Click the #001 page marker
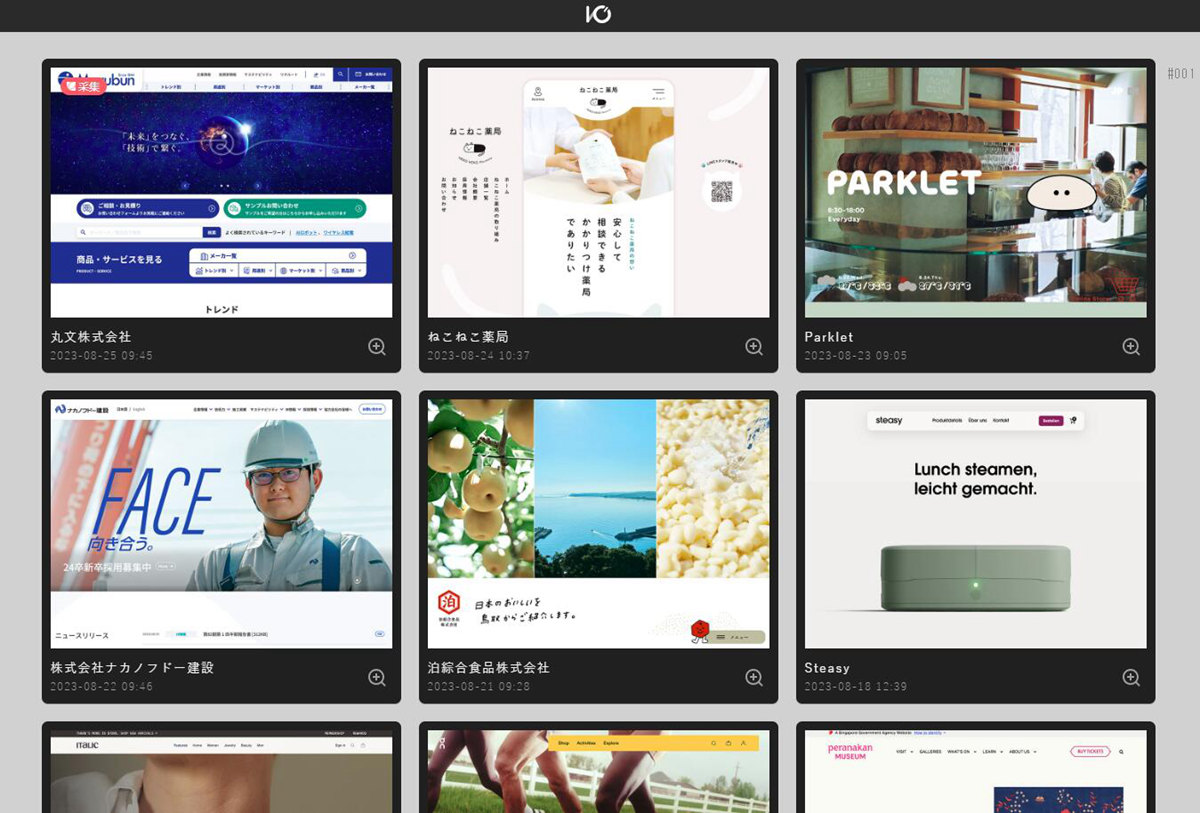Screen dimensions: 1200x813 coord(1181,74)
